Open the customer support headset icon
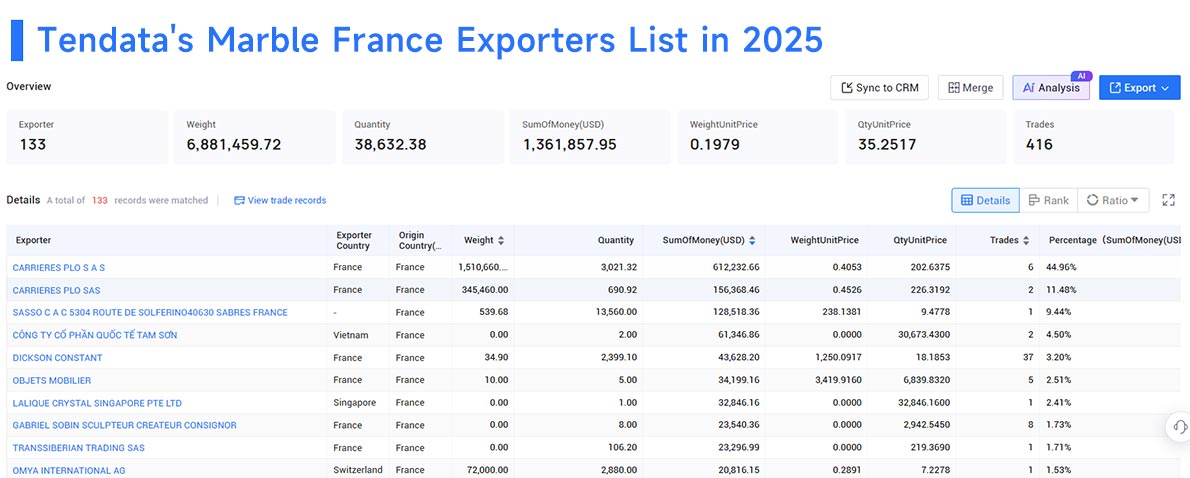 1179,426
